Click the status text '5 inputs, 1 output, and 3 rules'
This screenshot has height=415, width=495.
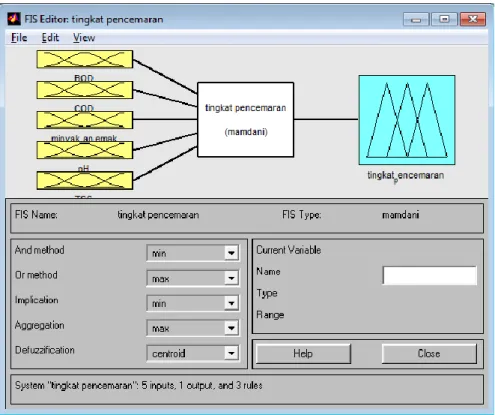tap(202, 386)
